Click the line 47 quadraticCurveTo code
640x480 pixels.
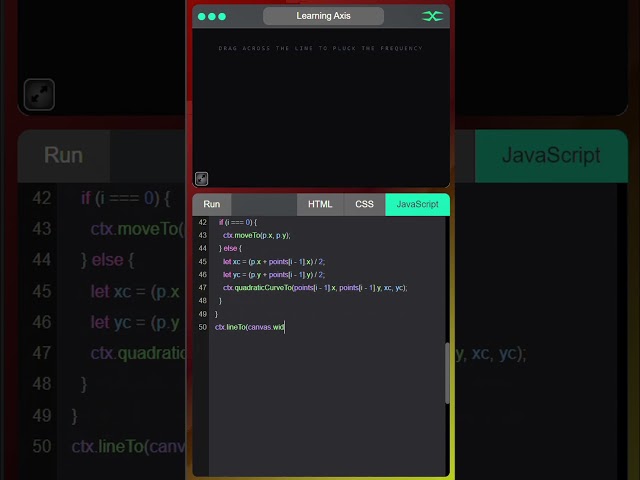tap(315, 288)
